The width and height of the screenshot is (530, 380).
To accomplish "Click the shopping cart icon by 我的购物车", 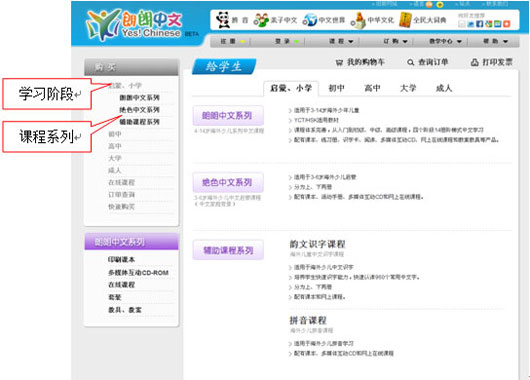I will tap(339, 63).
